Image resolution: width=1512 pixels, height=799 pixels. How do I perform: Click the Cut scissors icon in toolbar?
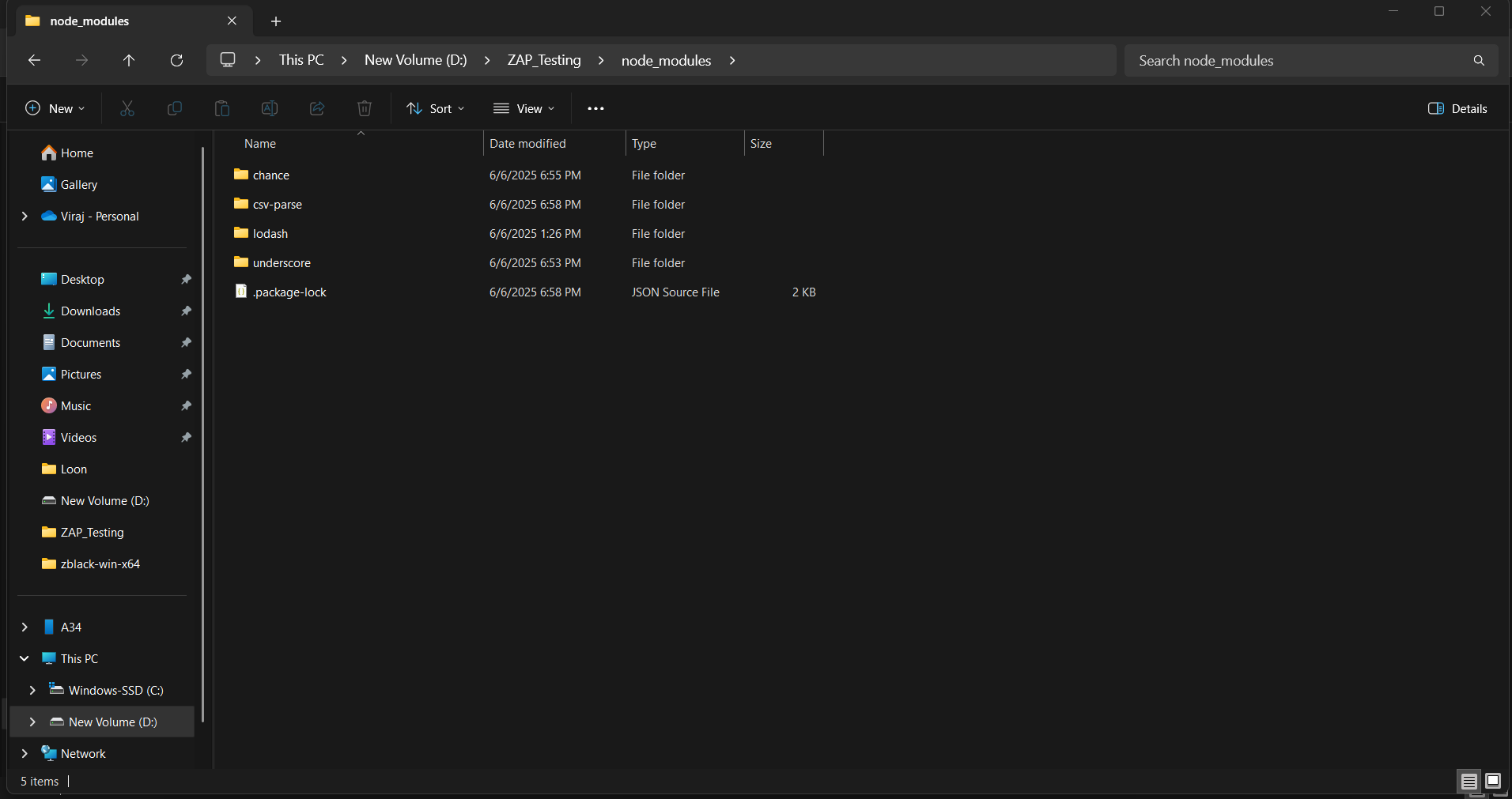[x=127, y=108]
